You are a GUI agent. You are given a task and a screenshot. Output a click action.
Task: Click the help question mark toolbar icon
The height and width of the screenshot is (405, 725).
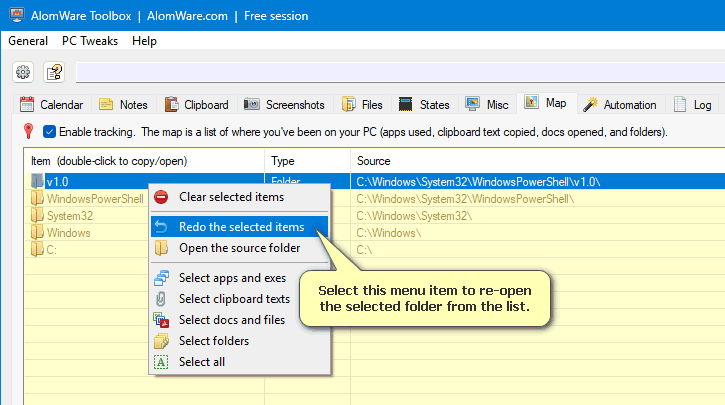pyautogui.click(x=54, y=72)
